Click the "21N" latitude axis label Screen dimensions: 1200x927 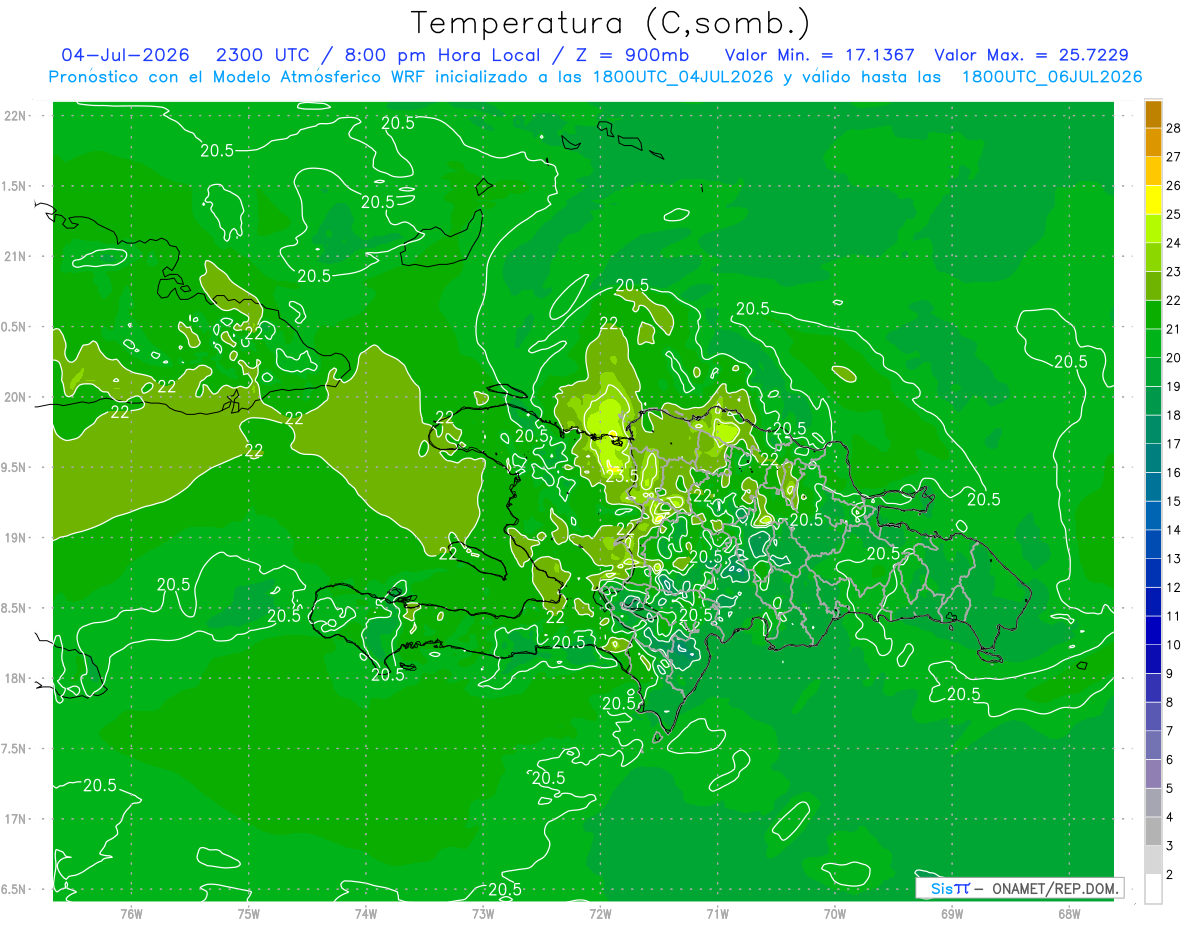(15, 256)
